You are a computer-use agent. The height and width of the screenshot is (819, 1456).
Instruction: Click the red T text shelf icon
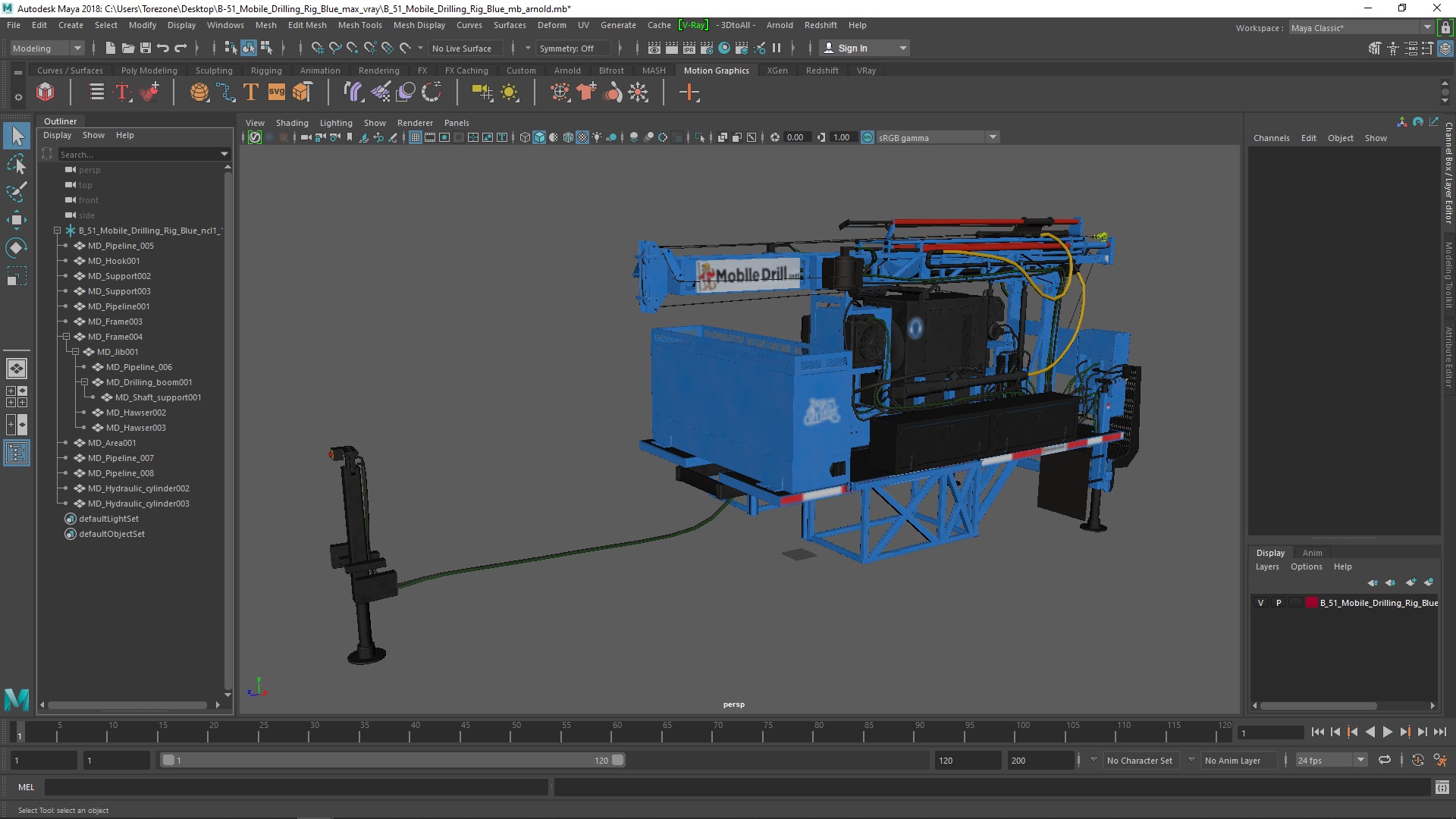click(122, 93)
